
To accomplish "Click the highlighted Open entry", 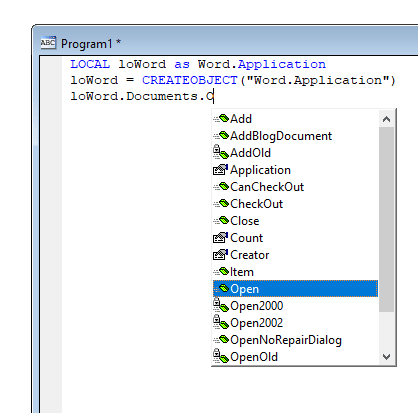I will click(295, 289).
